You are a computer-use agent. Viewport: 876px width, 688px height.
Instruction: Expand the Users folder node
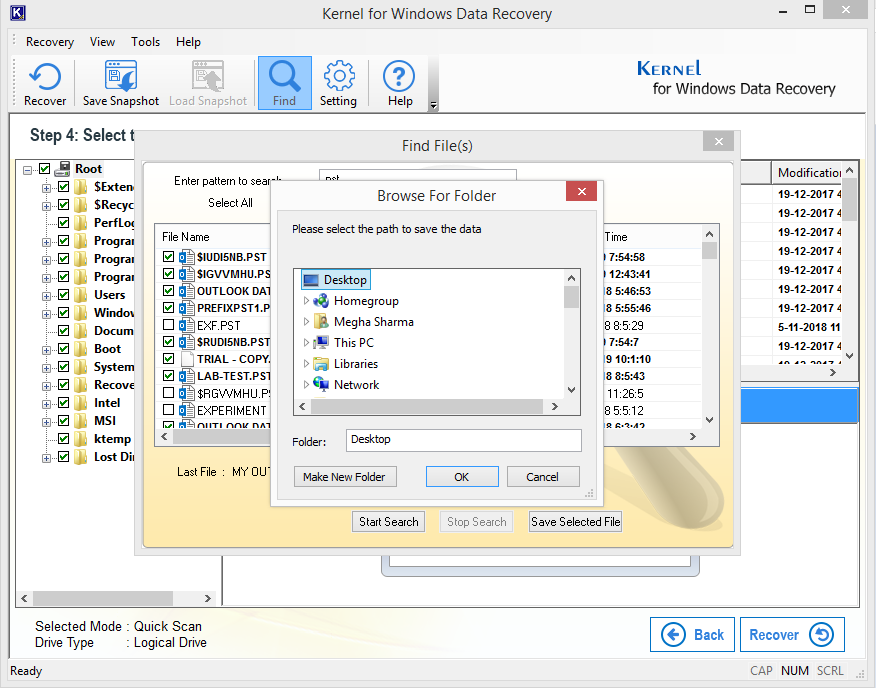[x=46, y=296]
